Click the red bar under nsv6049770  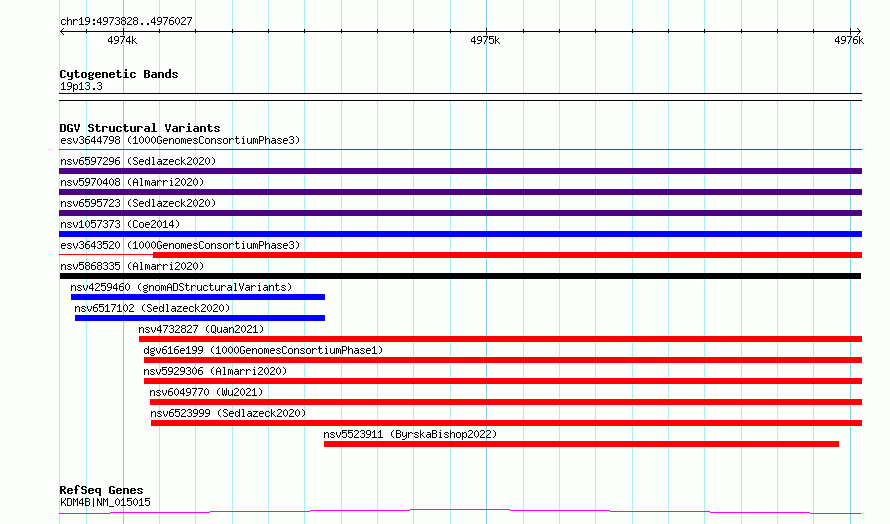point(506,402)
